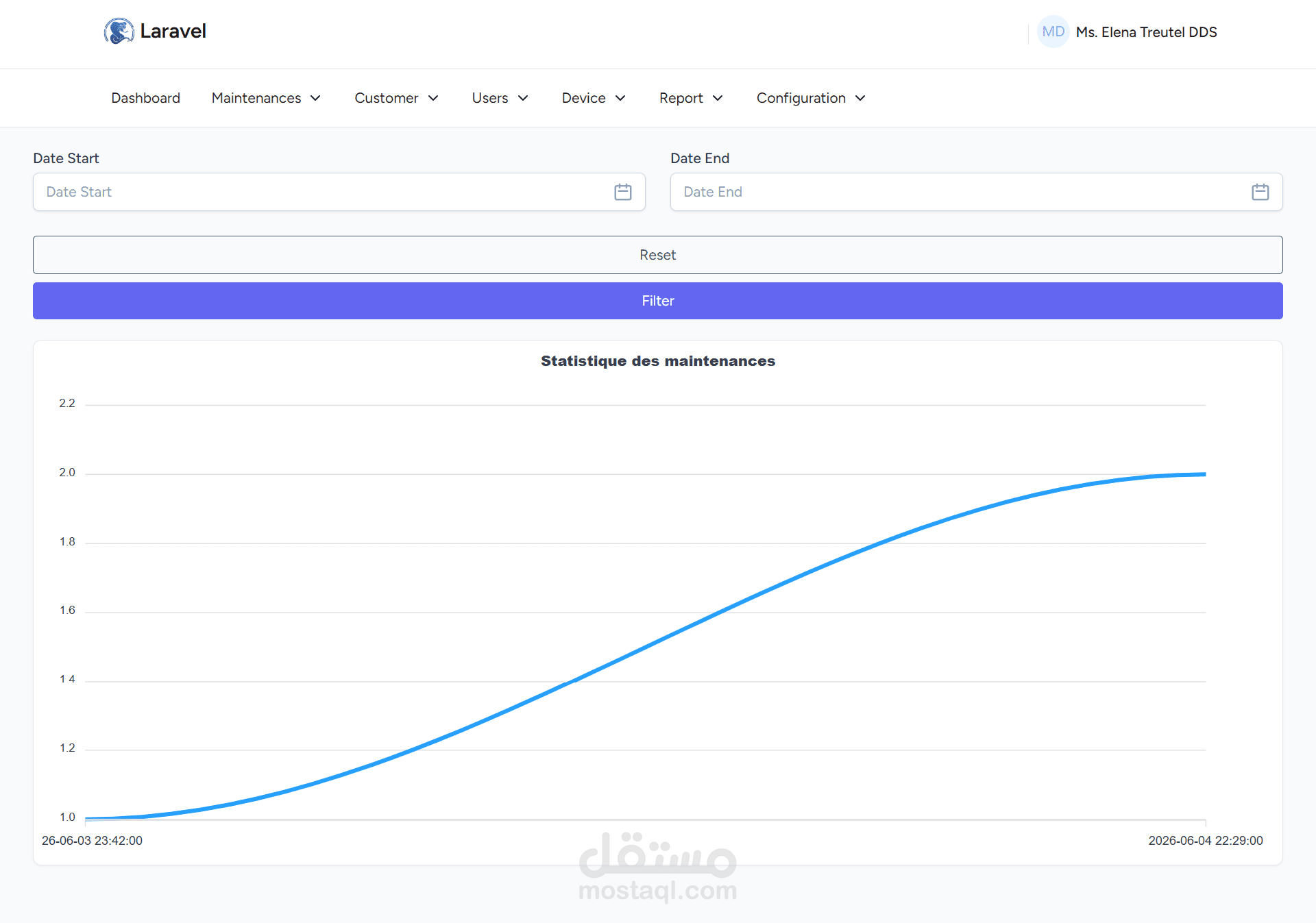Open the Dashboard menu item
Screen dimensions: 1316x923
145,98
